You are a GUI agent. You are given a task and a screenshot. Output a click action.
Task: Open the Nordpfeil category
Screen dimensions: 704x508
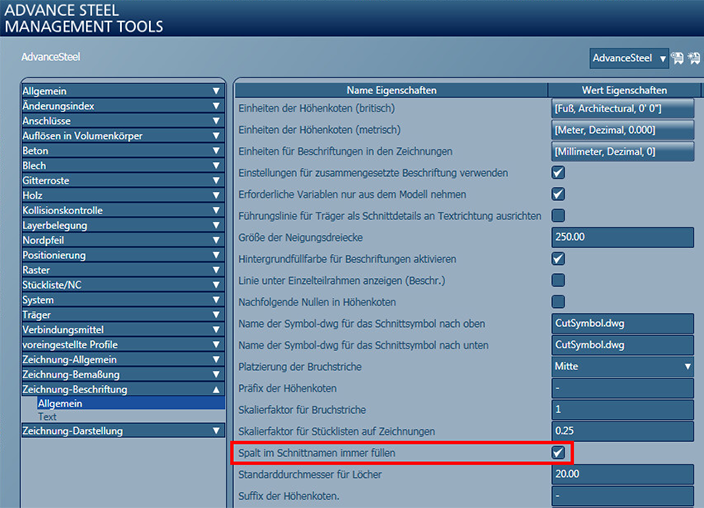pyautogui.click(x=123, y=240)
